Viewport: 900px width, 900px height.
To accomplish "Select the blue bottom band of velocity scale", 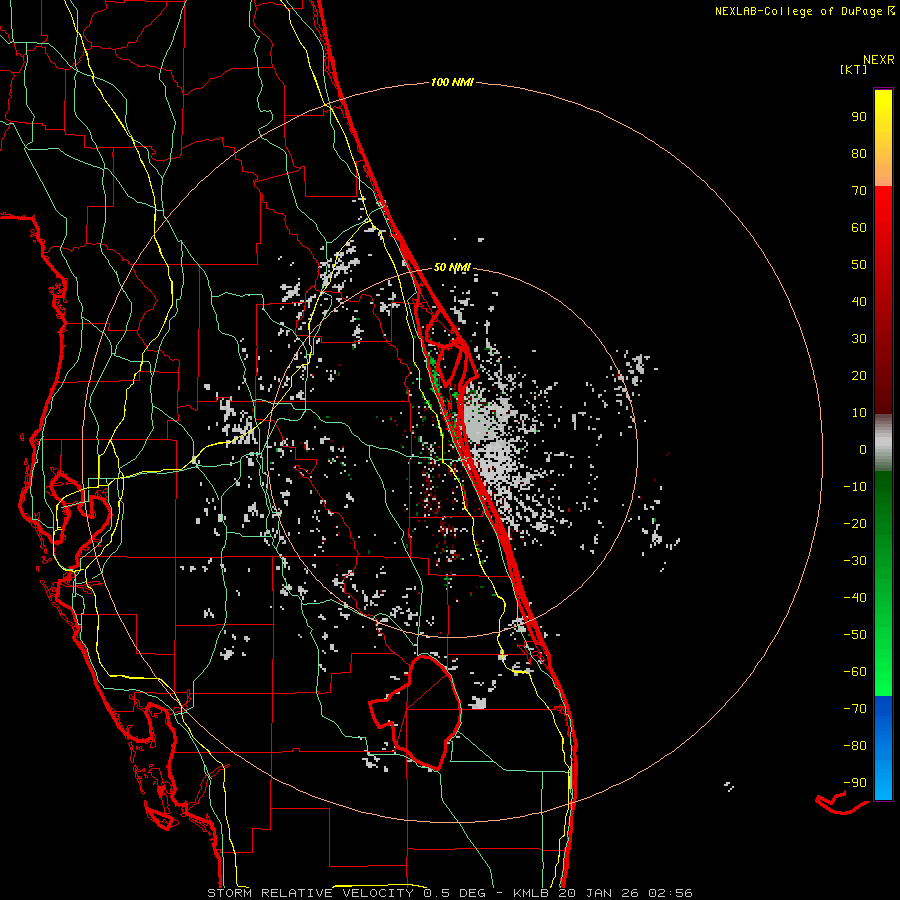I will [883, 748].
